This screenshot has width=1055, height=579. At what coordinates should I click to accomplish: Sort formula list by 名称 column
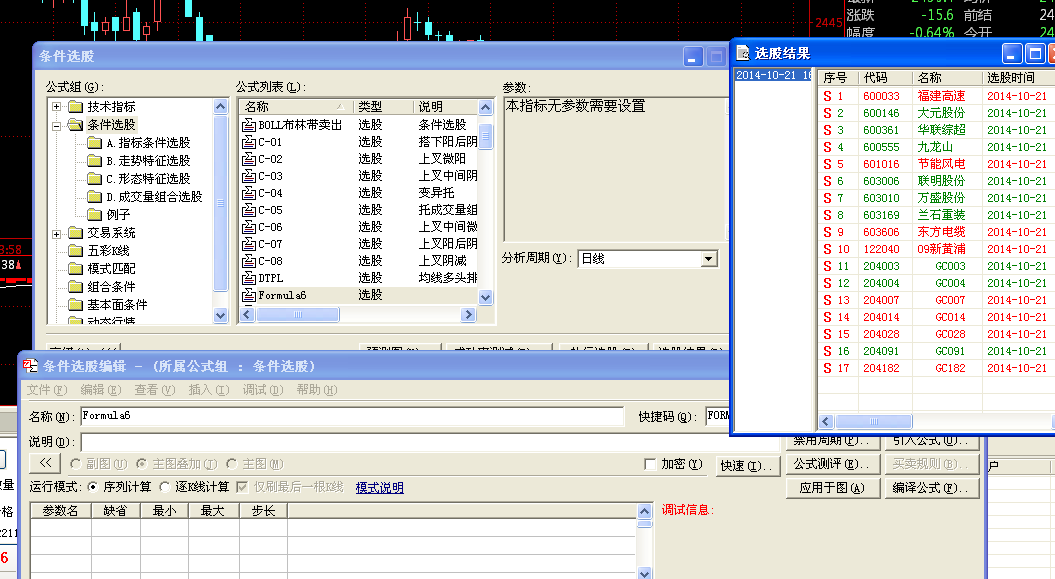295,107
